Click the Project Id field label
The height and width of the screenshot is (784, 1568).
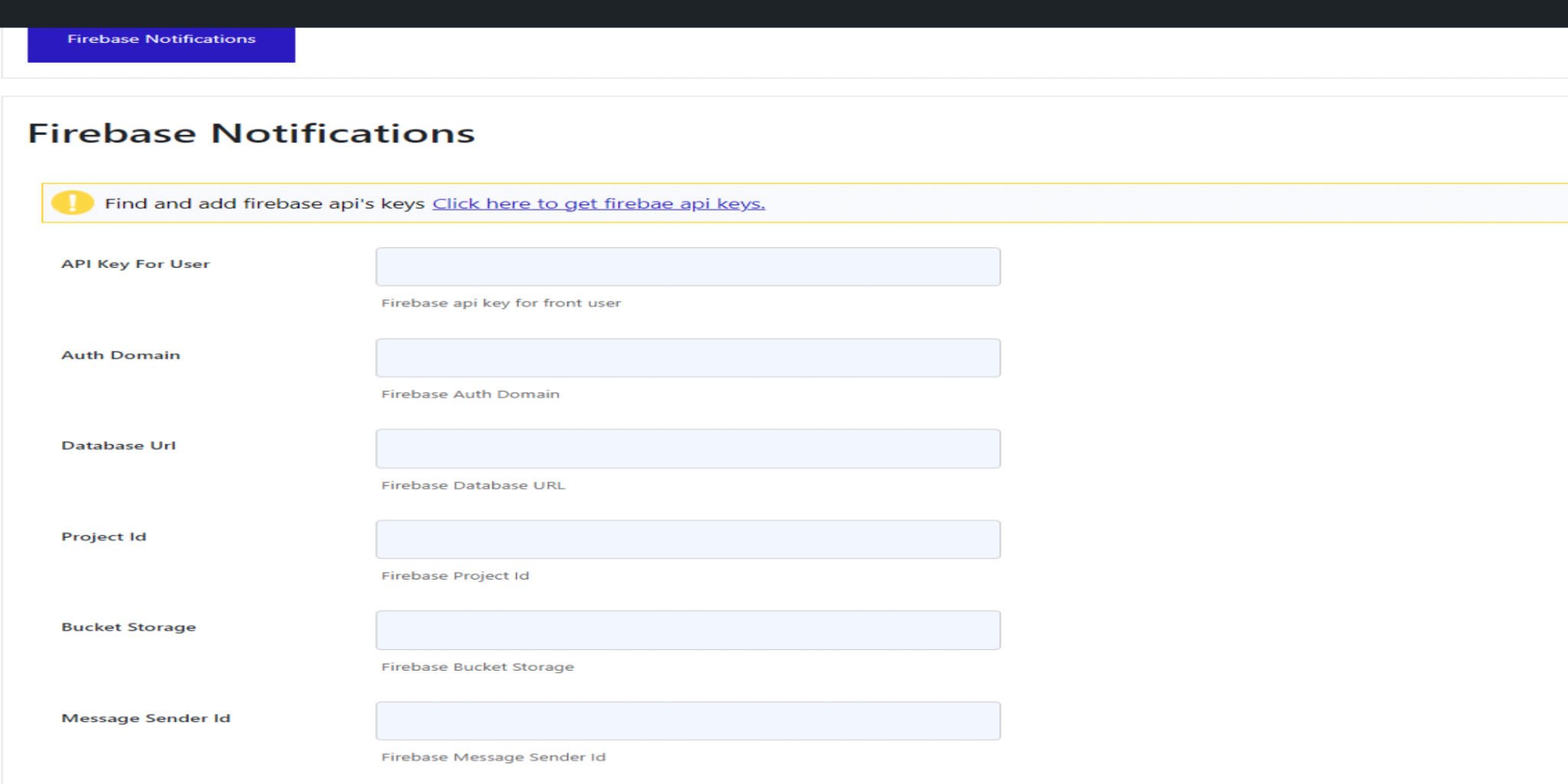(103, 536)
